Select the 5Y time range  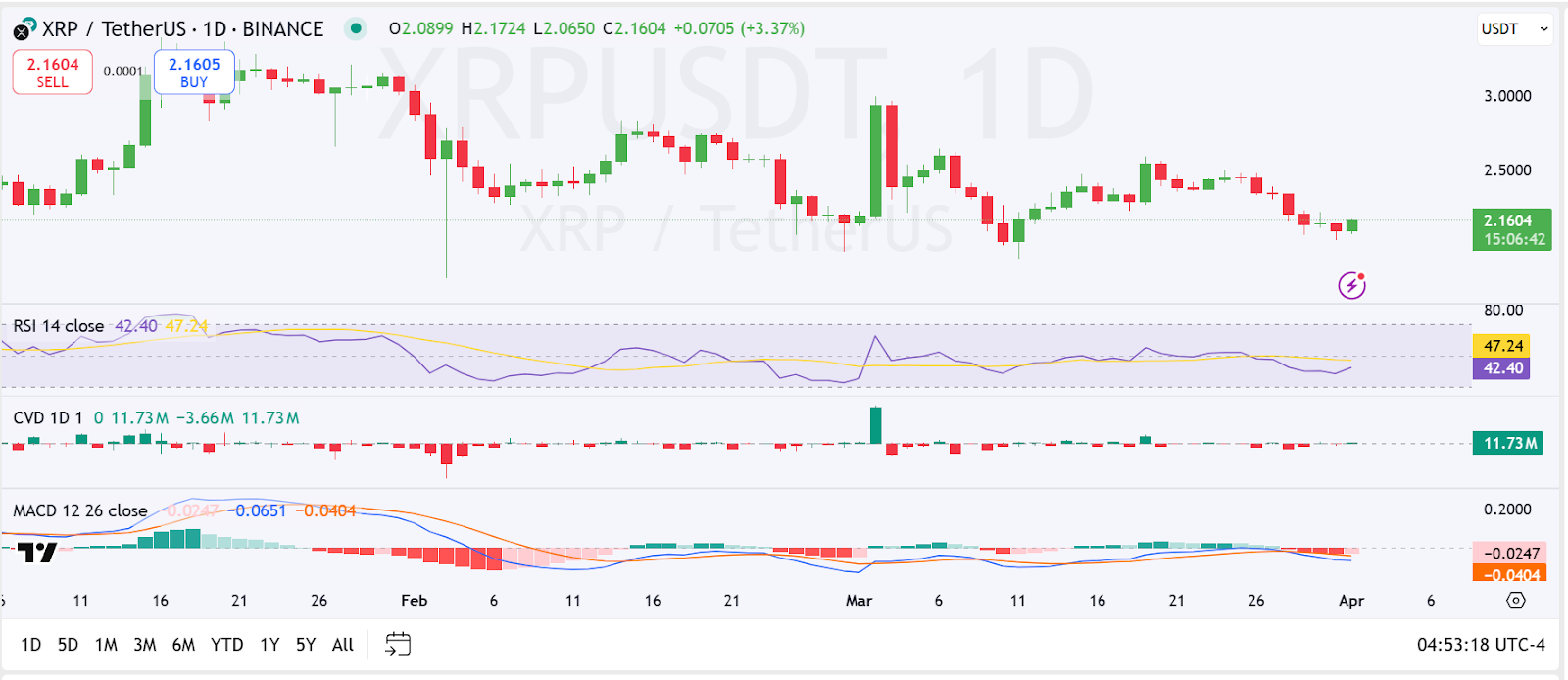(306, 645)
